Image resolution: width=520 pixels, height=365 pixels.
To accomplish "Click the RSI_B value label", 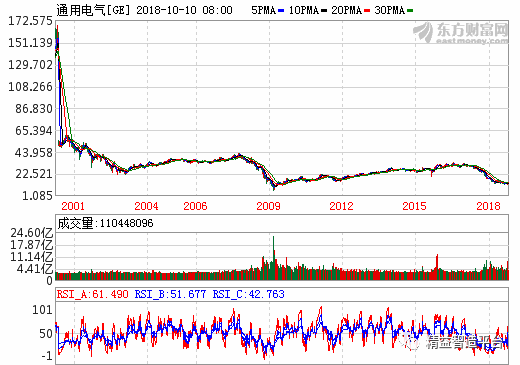I will 170,294.
